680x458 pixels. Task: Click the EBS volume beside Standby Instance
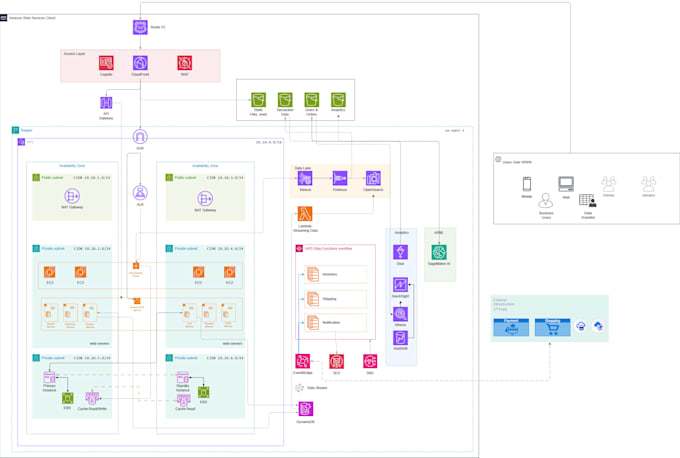(203, 393)
